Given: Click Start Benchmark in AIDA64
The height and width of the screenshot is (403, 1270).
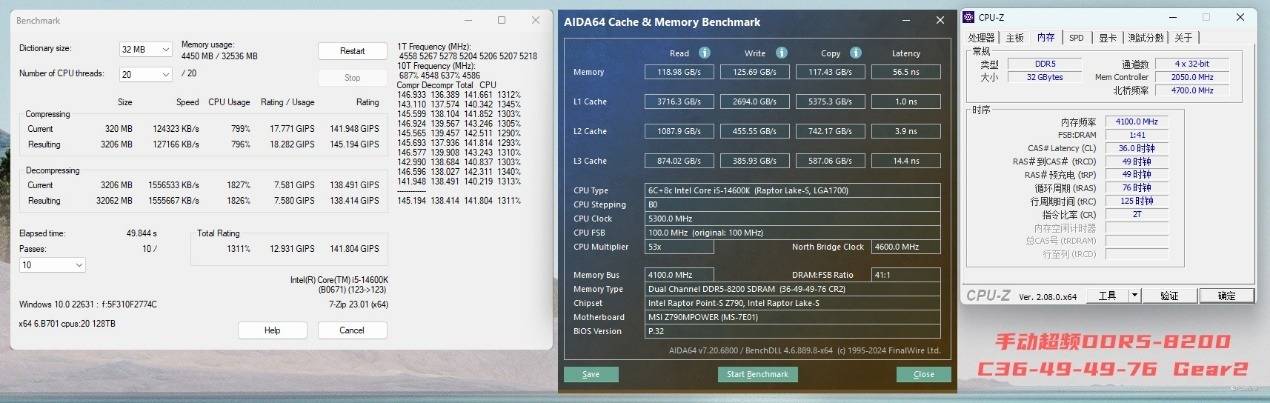Looking at the screenshot, I should pyautogui.click(x=757, y=374).
